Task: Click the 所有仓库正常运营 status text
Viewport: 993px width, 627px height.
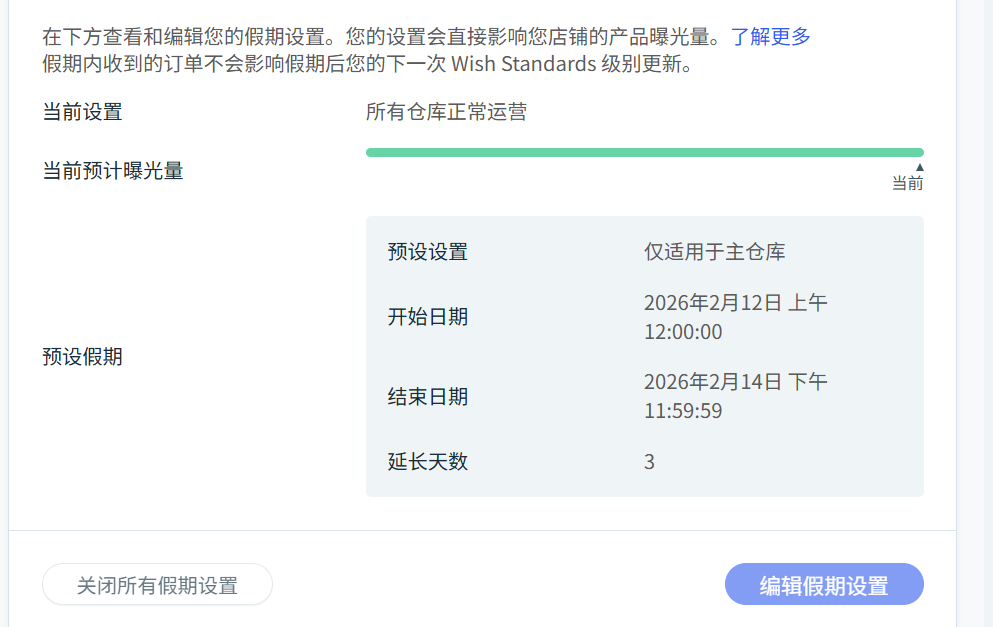Action: [x=446, y=112]
